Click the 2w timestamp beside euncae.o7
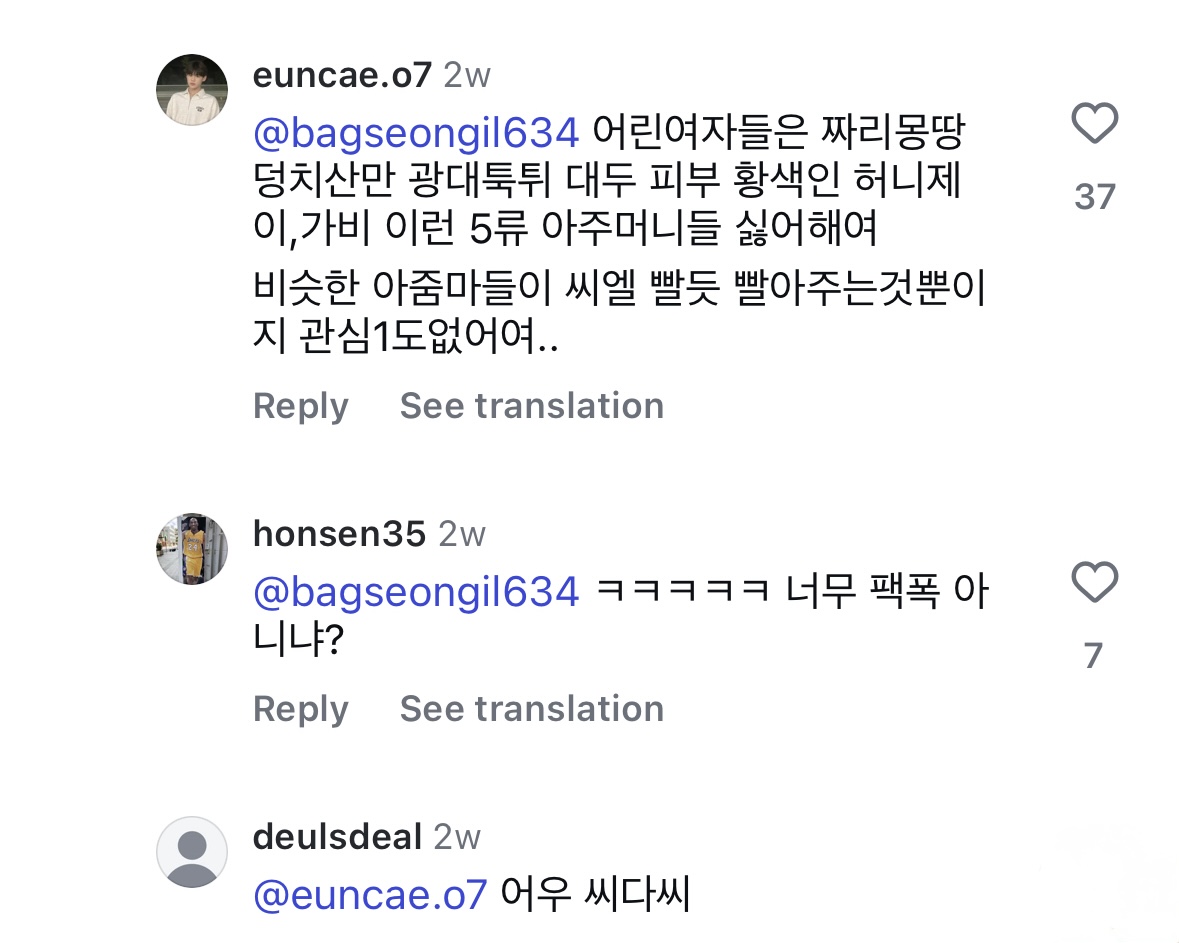Image resolution: width=1179 pixels, height=943 pixels. coord(467,75)
